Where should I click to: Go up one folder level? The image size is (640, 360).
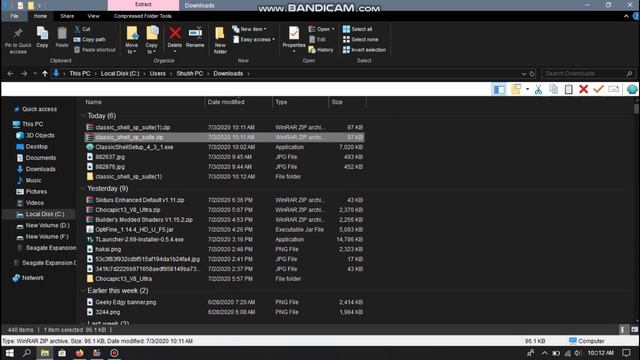tap(44, 74)
